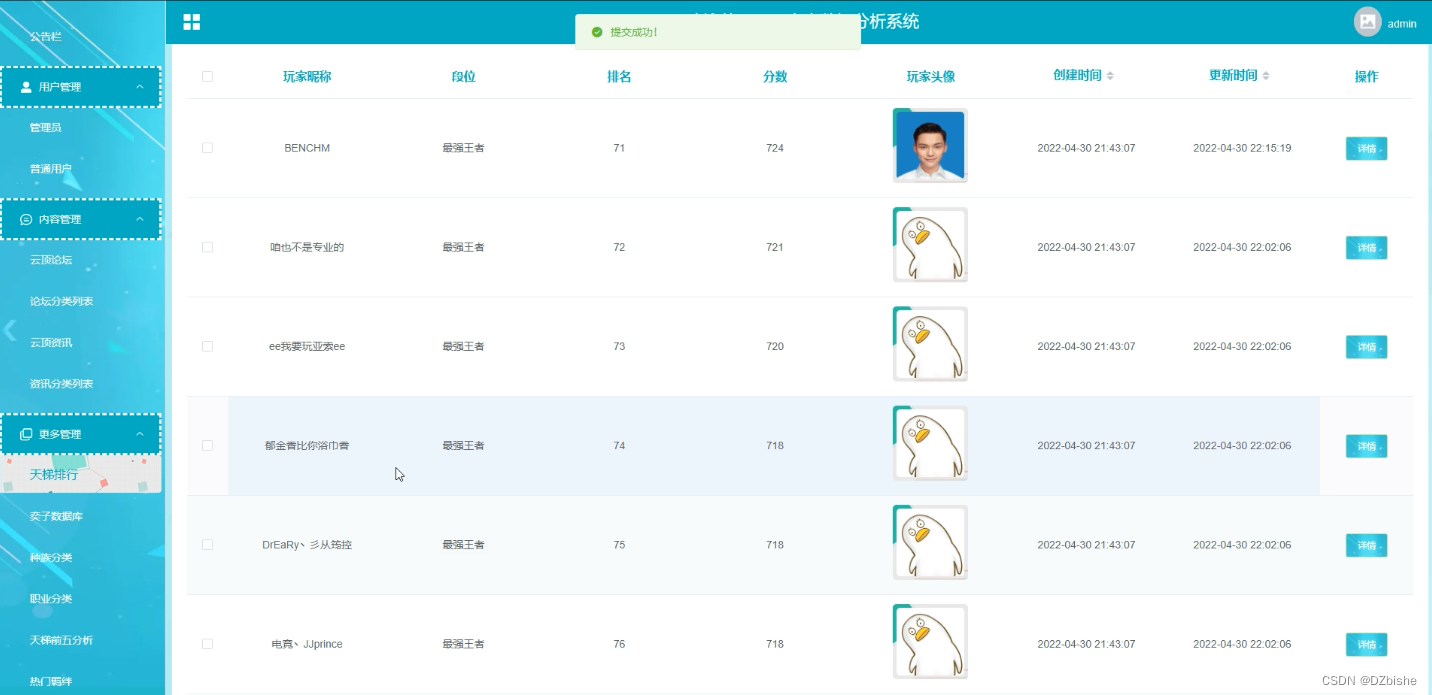Open 职业分类 menu item
The height and width of the screenshot is (695, 1432).
50,598
